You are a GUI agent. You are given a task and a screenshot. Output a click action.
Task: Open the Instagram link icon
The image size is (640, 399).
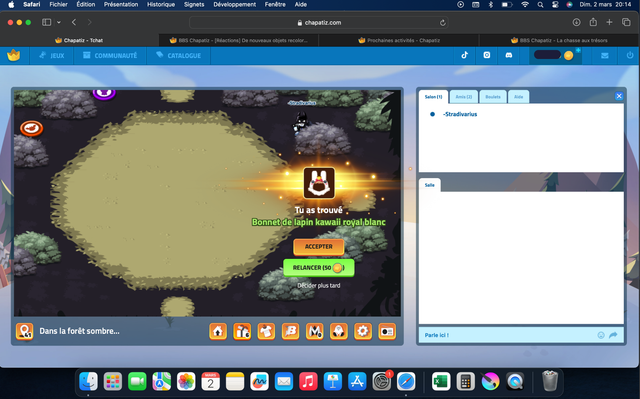click(487, 55)
